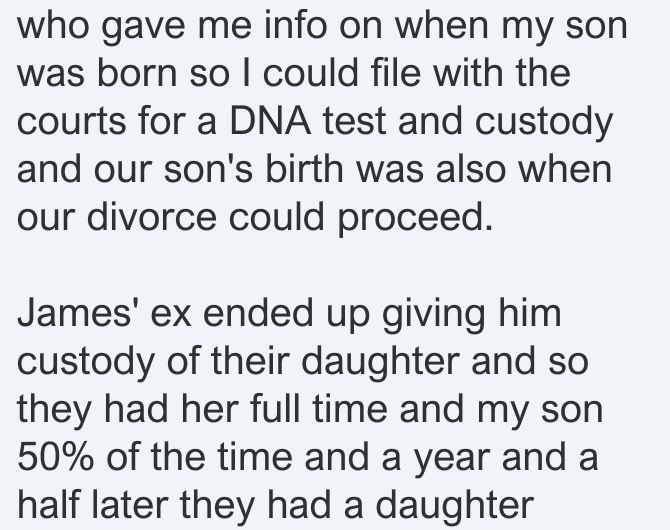Click the word "half" on the last line
Screen dimensions: 670x530
49,505
